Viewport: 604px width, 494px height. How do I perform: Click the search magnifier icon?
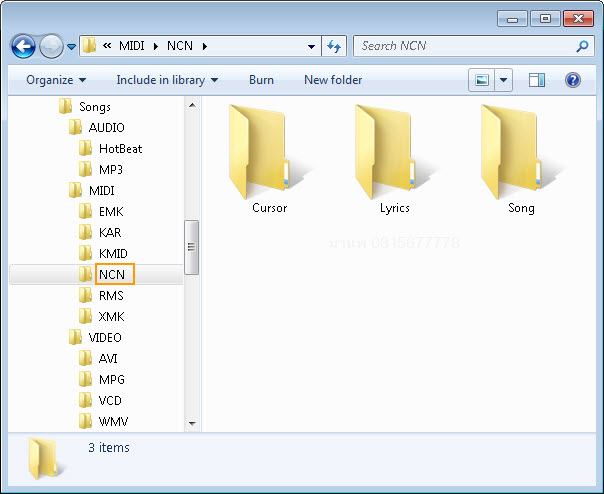pos(583,46)
